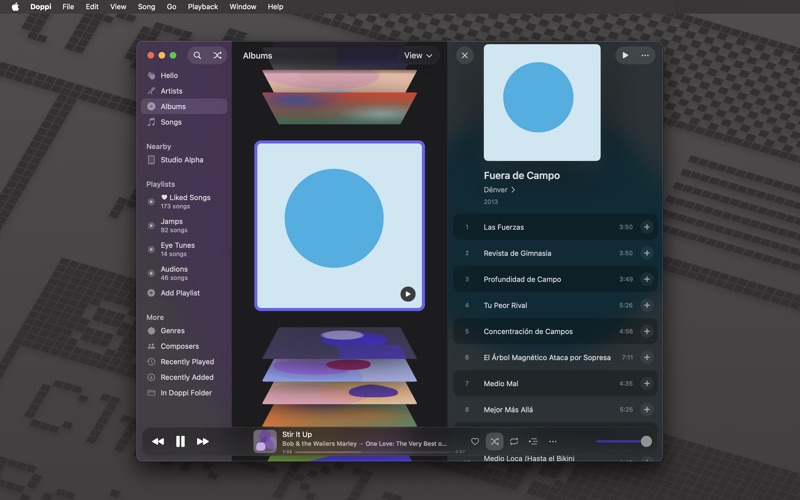Go to Artists in sidebar
The height and width of the screenshot is (500, 800).
(184, 91)
